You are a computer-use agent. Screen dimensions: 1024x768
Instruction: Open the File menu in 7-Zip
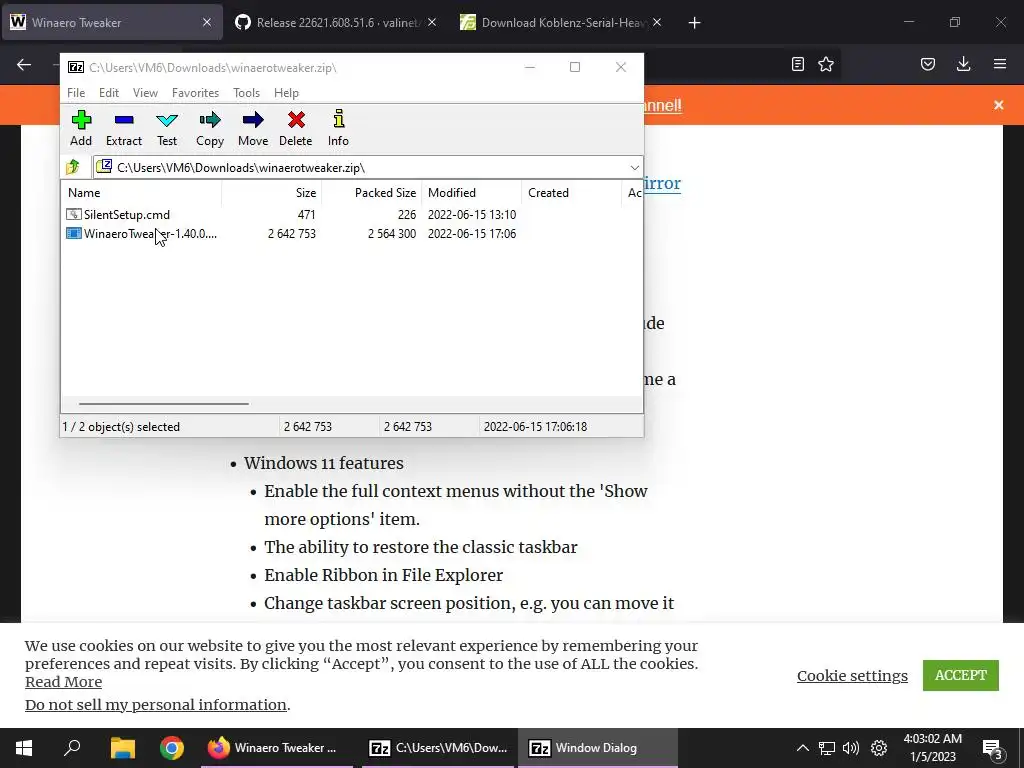pyautogui.click(x=76, y=93)
